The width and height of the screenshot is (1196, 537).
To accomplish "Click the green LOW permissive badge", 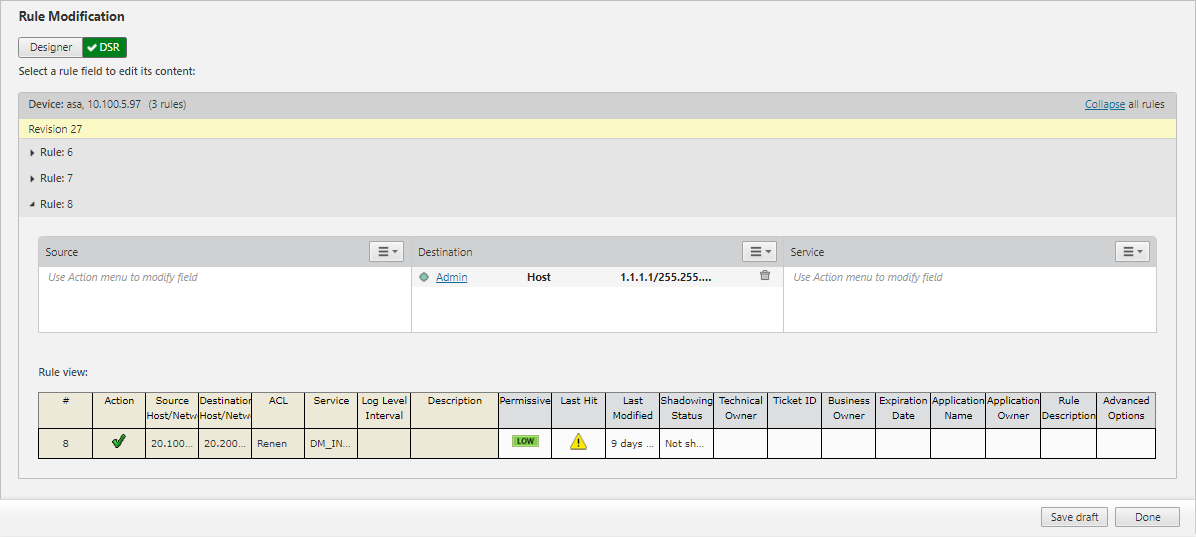I will (525, 441).
